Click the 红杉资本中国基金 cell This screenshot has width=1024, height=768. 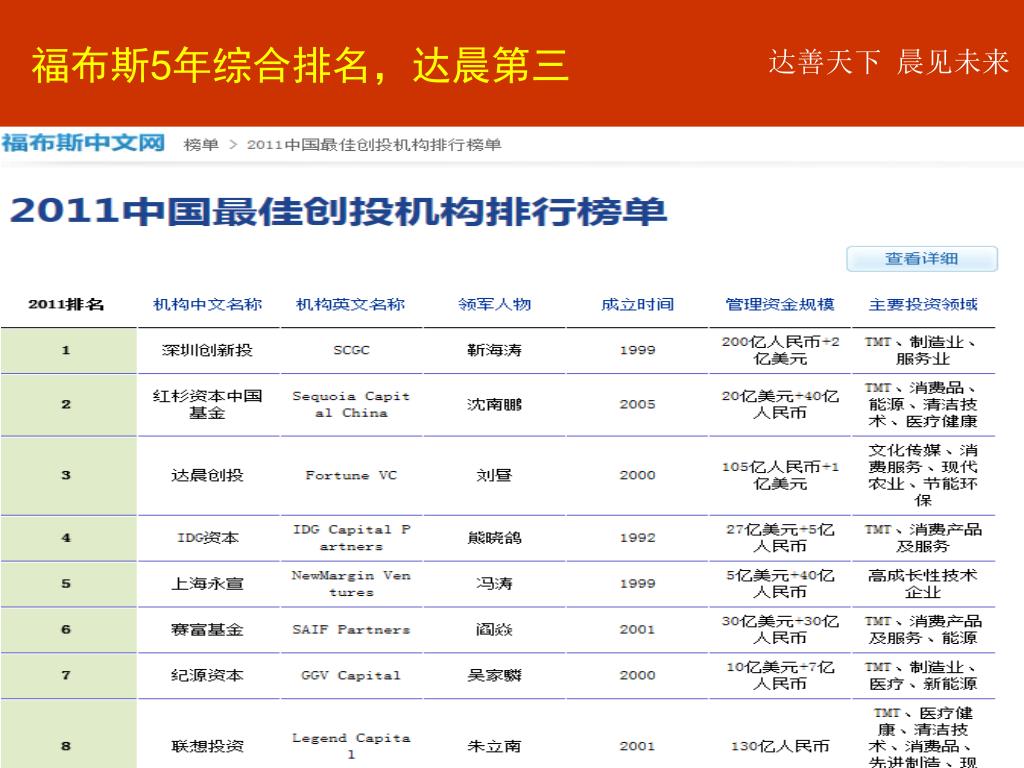pos(207,404)
